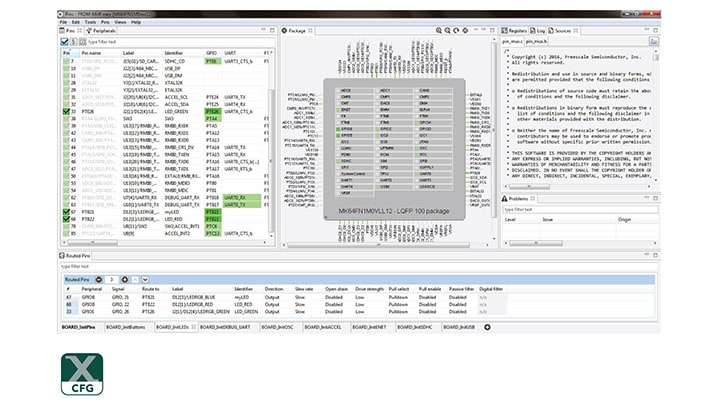Open the Tools menu
Viewport: 720px width, 405px height.
[x=90, y=21]
